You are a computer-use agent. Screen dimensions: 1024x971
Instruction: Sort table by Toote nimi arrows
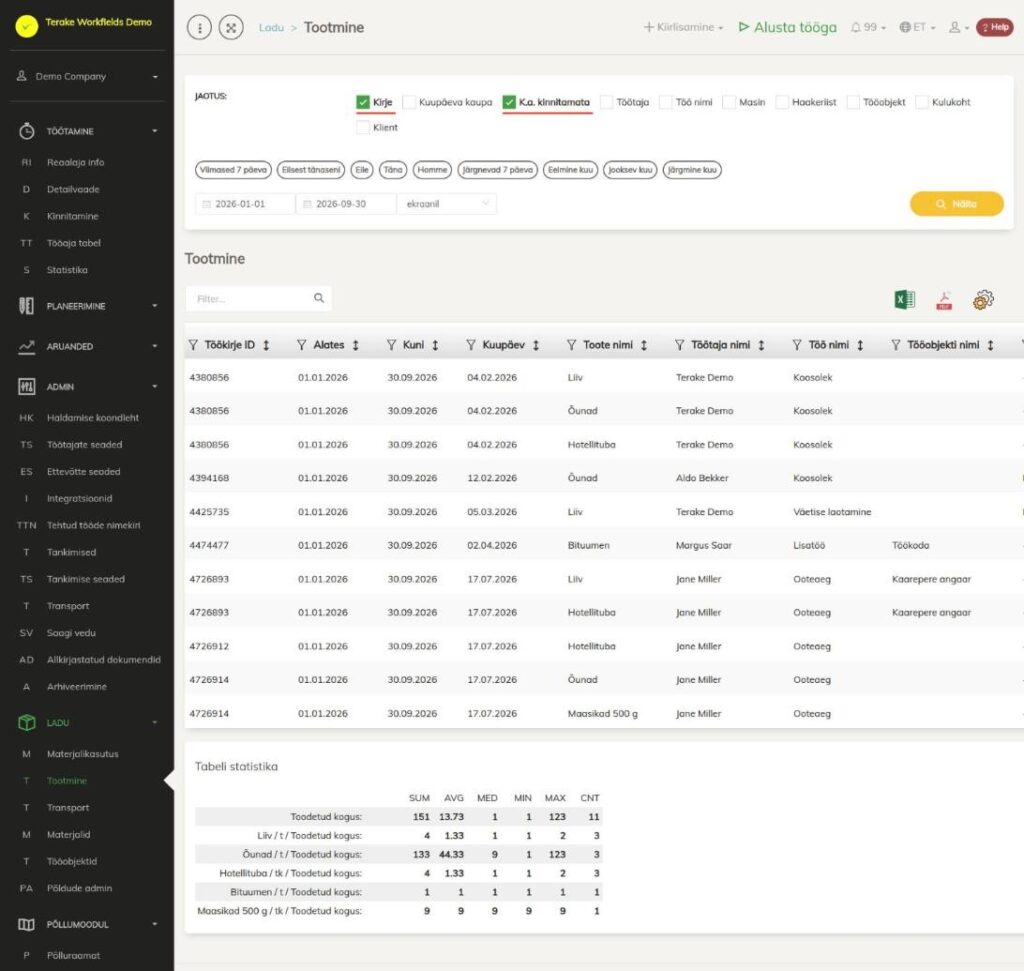coord(644,345)
